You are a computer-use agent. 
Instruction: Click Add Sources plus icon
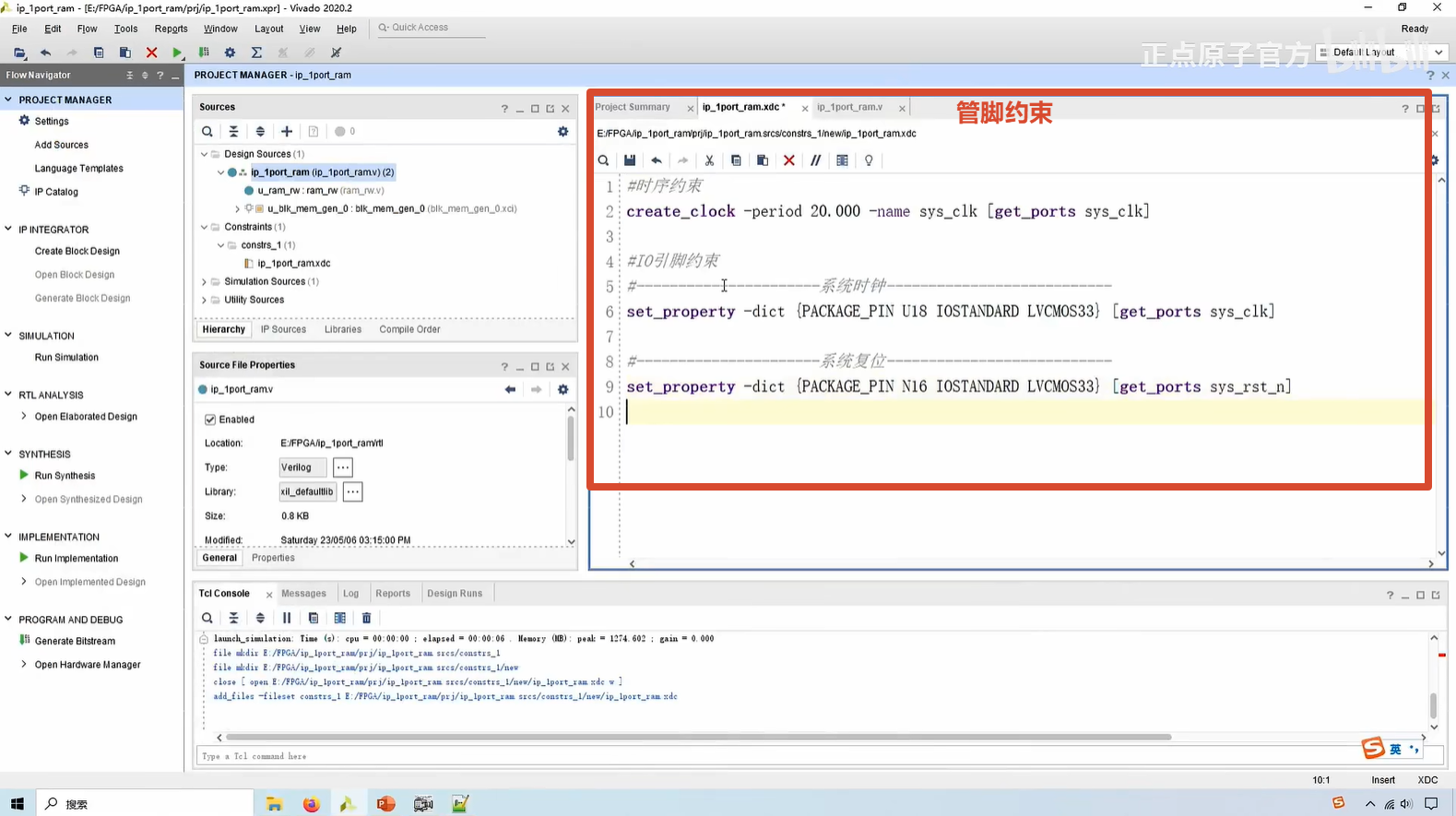287,132
